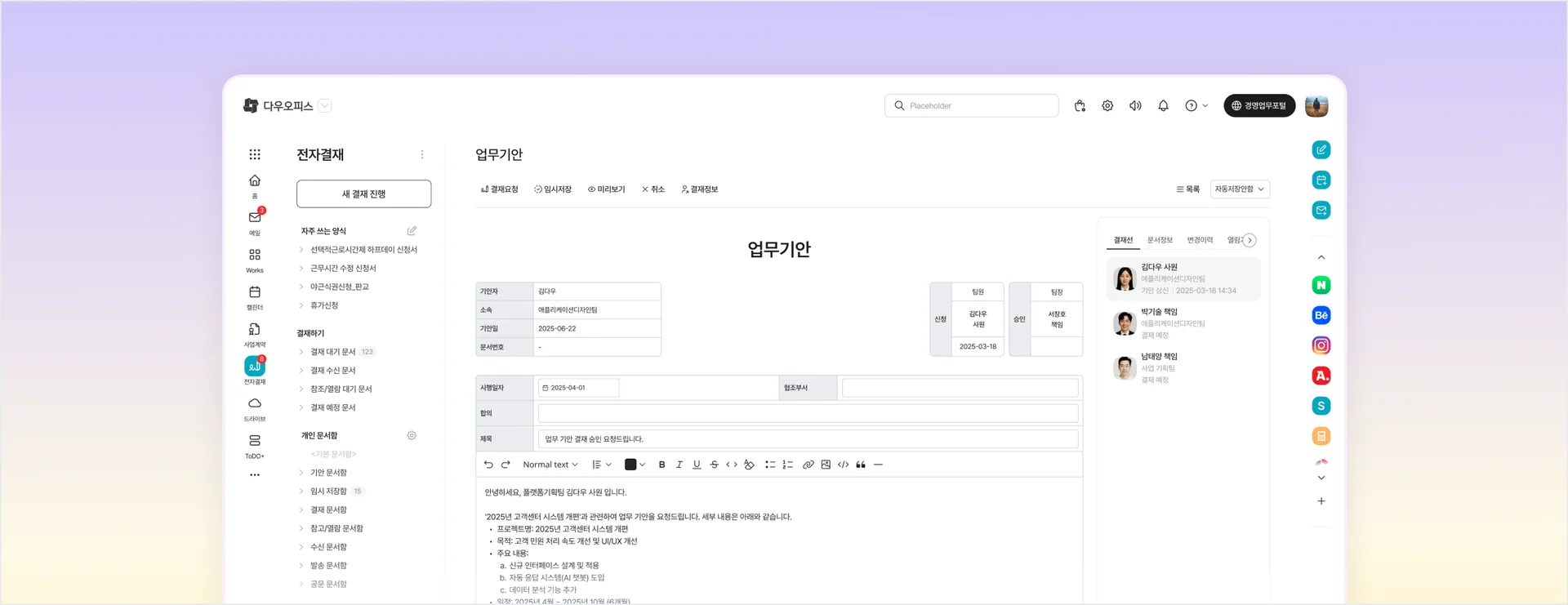
Task: Click the Placeholder search field
Action: click(972, 105)
